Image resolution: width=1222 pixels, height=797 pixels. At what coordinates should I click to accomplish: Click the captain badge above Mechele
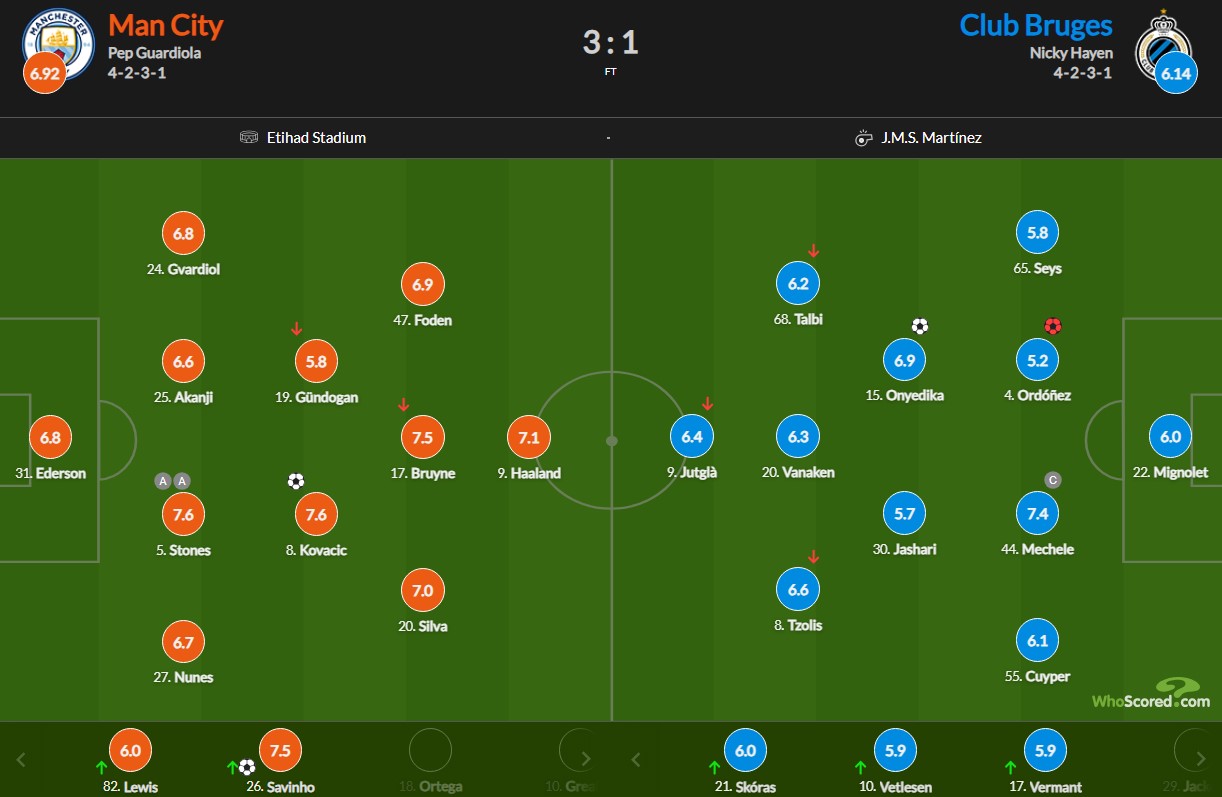(1052, 480)
